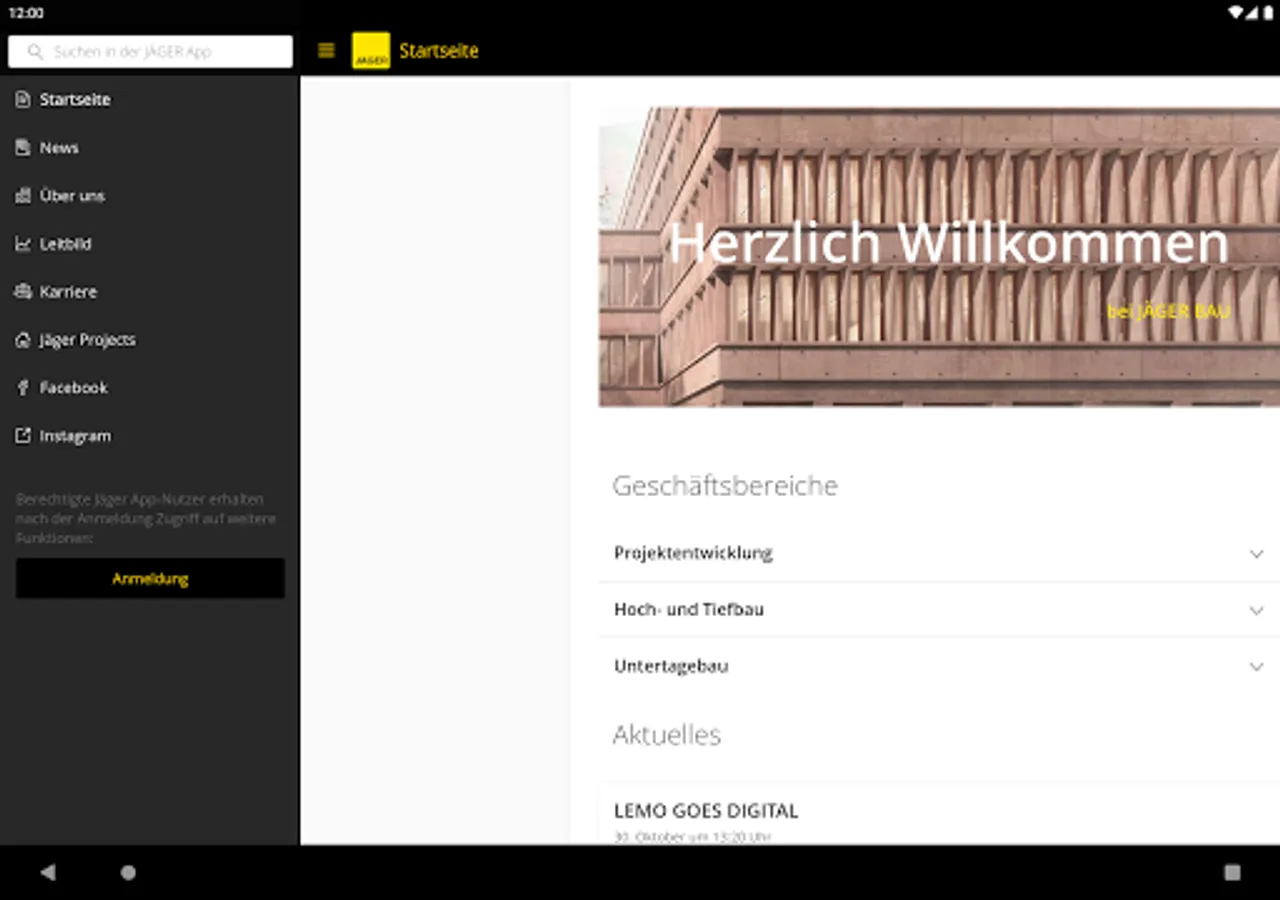Open the hamburger menu icon
This screenshot has width=1280, height=900.
(x=326, y=51)
